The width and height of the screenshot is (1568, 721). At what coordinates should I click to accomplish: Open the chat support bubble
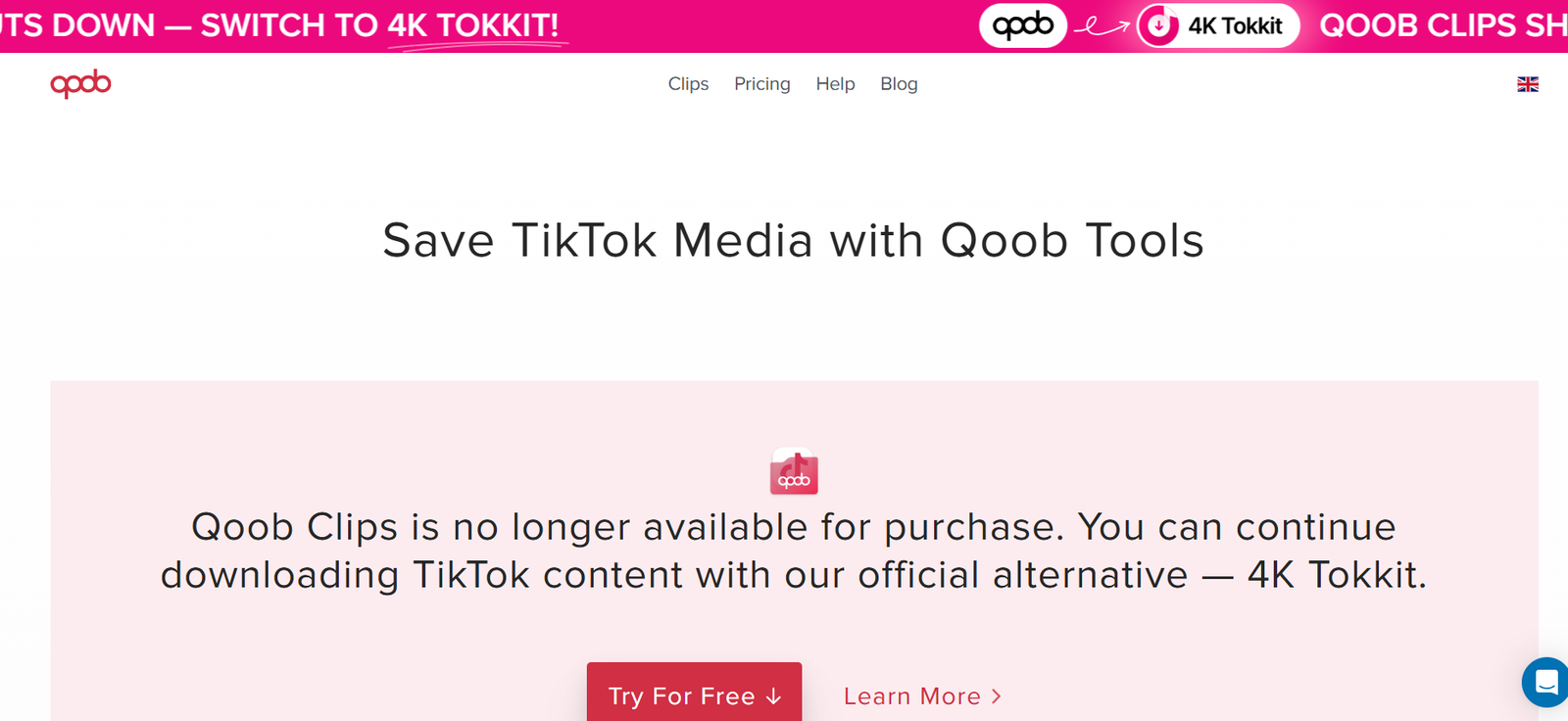point(1546,682)
